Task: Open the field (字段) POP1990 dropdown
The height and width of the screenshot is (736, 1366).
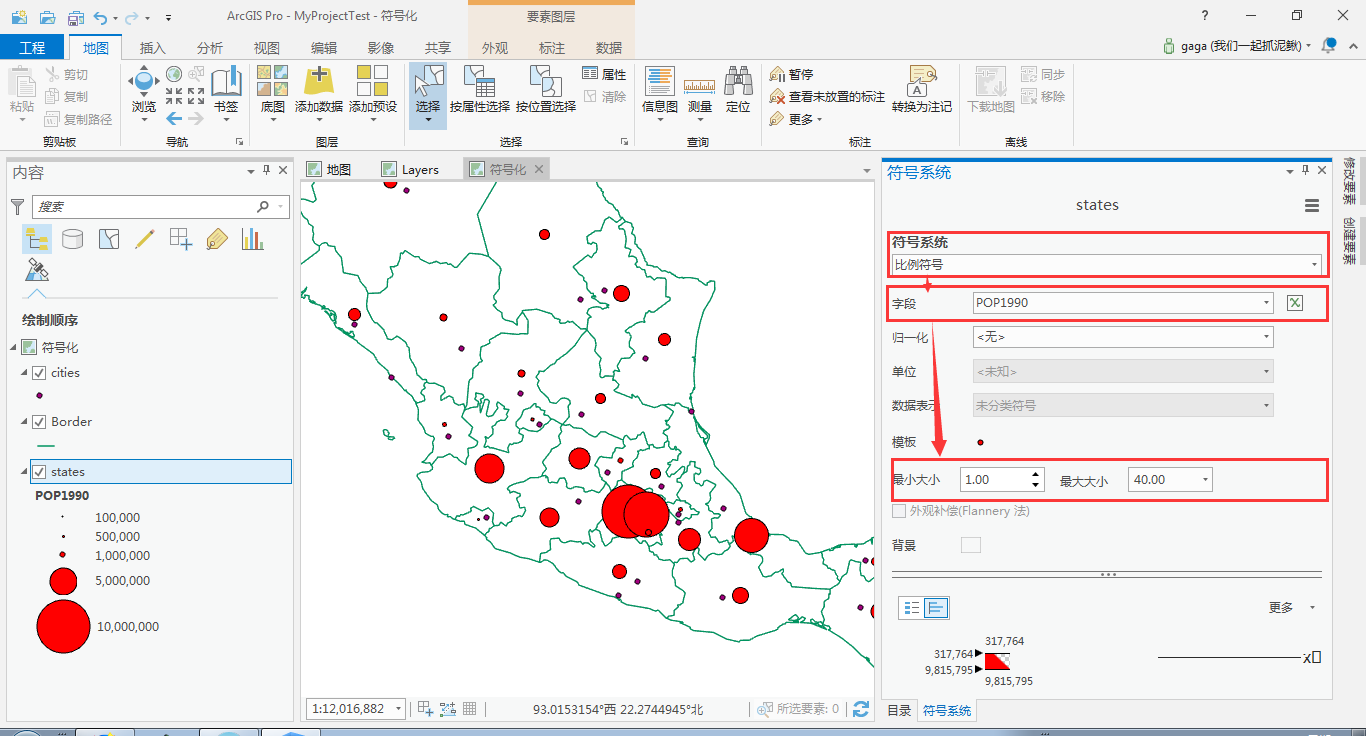Action: coord(1123,303)
